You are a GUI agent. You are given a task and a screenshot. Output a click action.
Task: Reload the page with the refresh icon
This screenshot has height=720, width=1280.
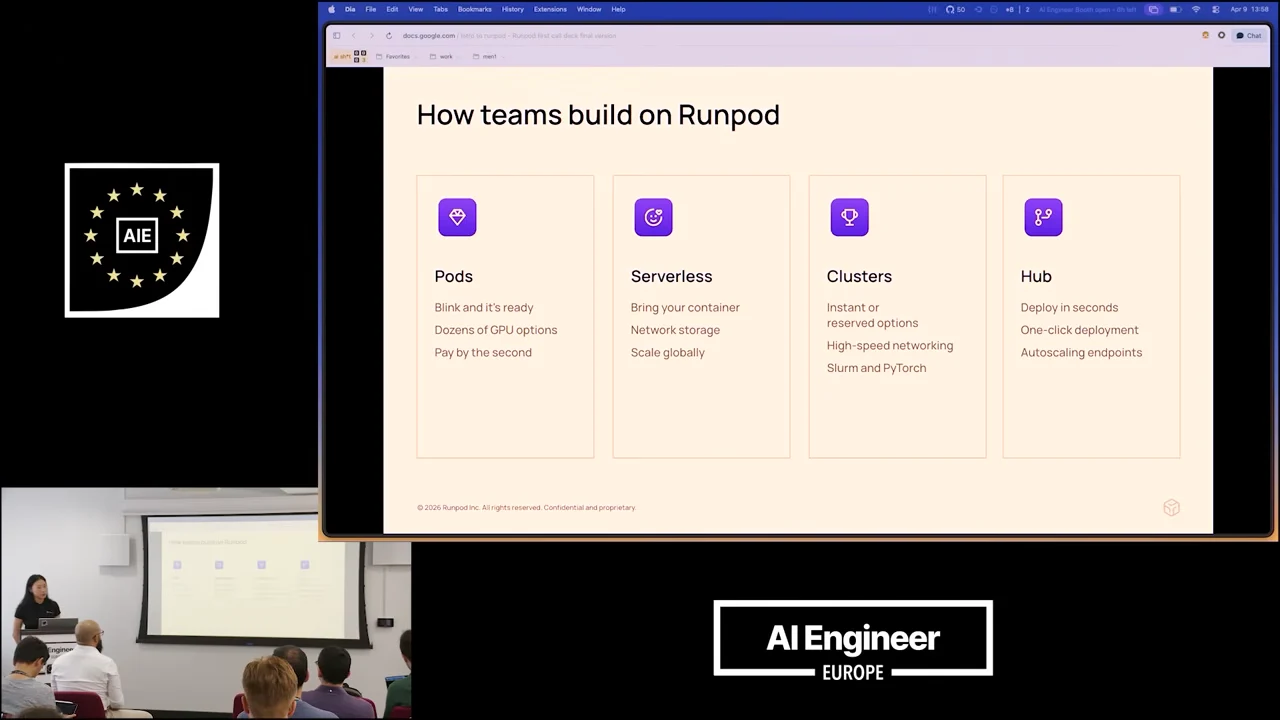click(389, 35)
